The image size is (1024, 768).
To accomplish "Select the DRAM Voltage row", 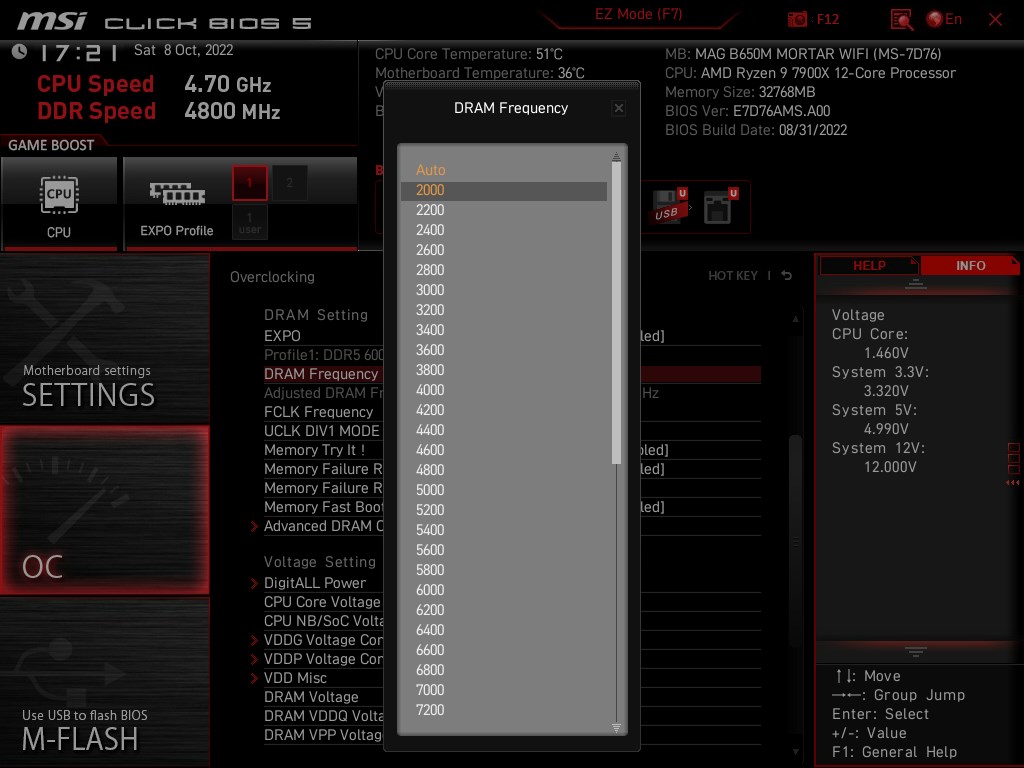I will [512, 697].
